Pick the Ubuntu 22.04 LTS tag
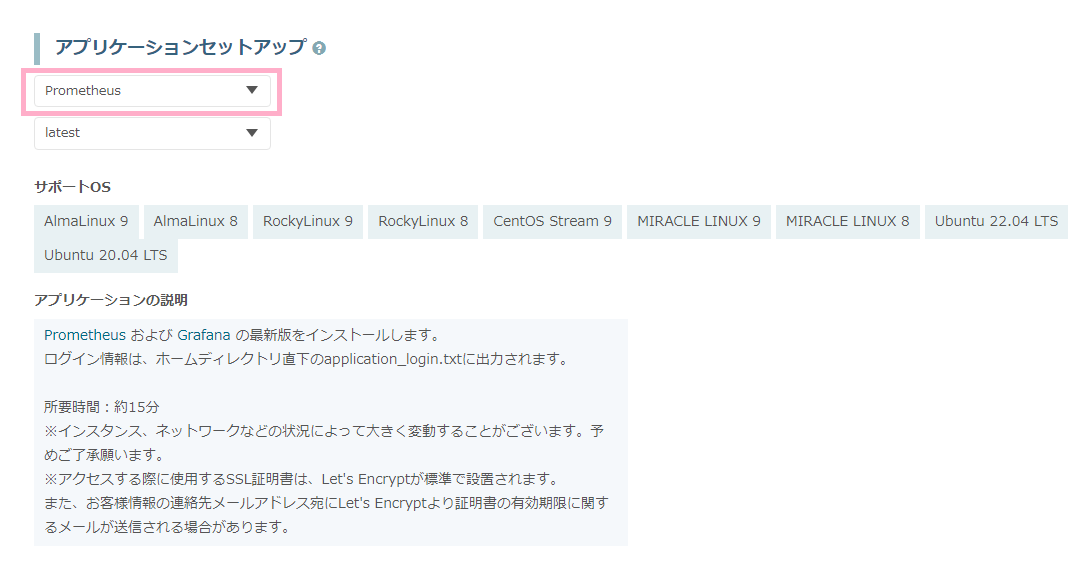Screen dimensions: 1076x584 pos(996,221)
